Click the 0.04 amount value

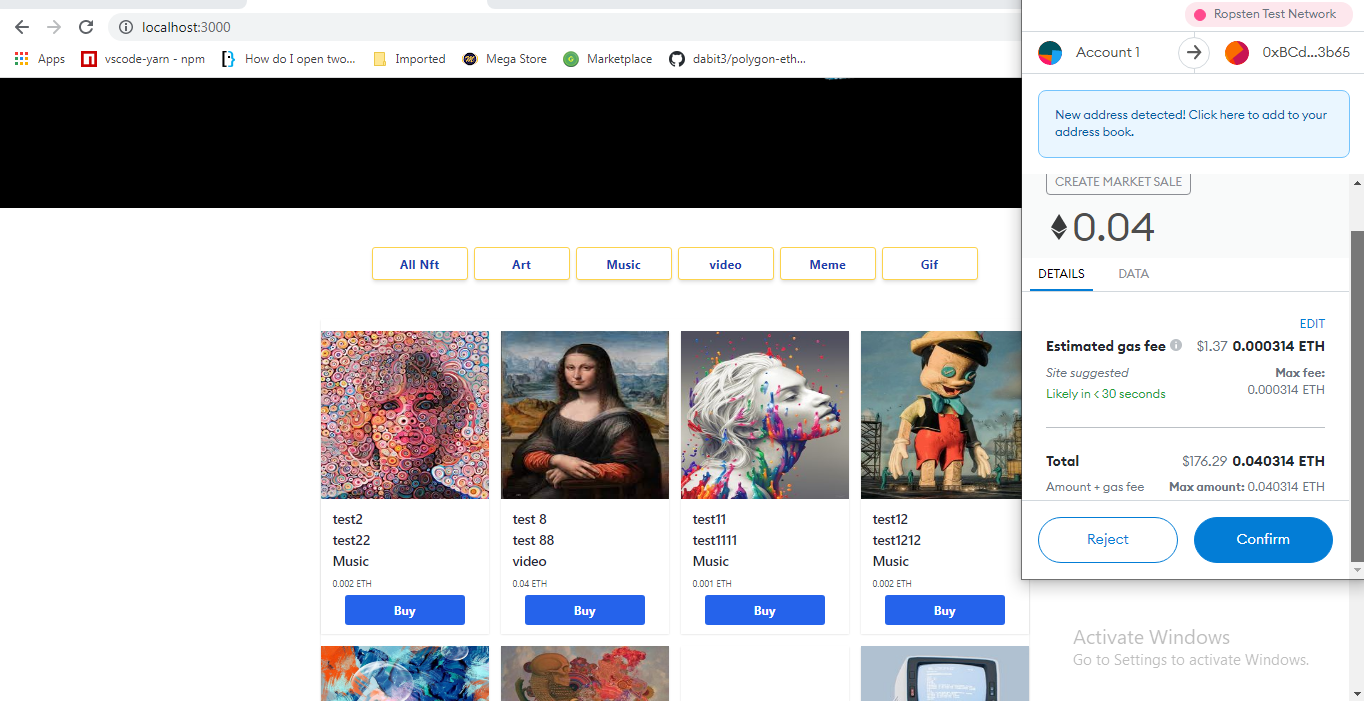pyautogui.click(x=1113, y=228)
